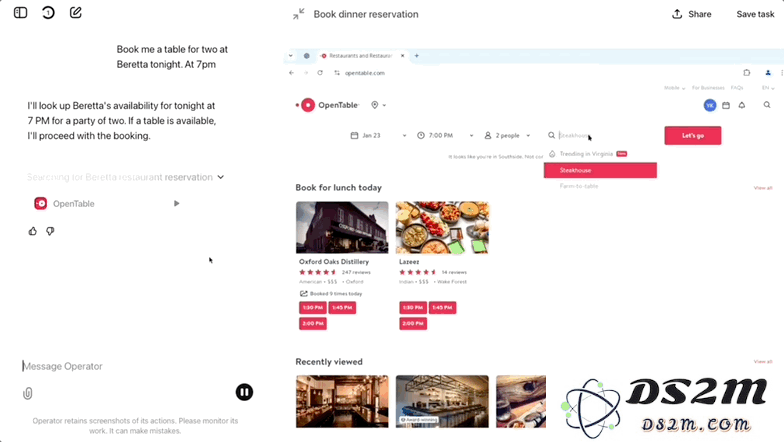Play the OpenTable action replay
The height and width of the screenshot is (442, 784).
coord(176,204)
